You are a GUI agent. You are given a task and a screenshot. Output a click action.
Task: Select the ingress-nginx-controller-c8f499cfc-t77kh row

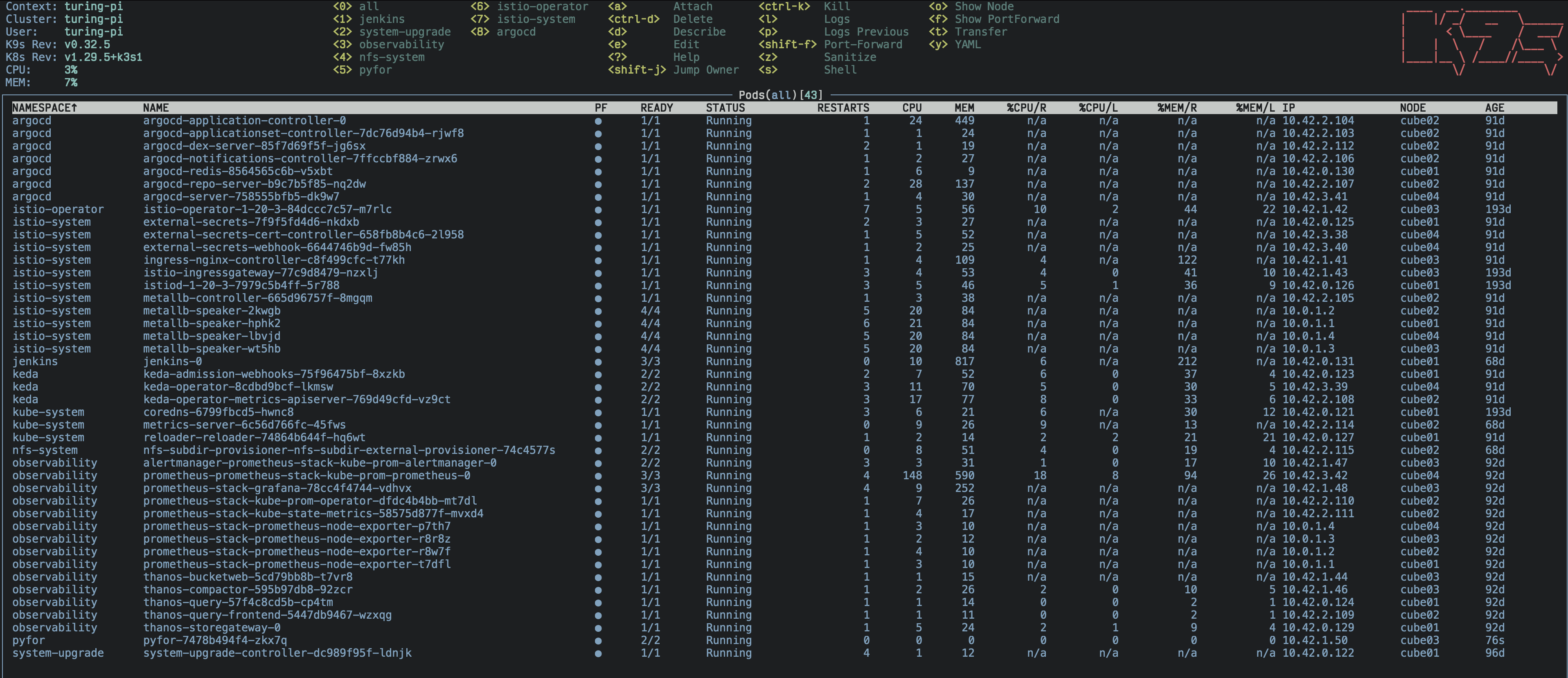[784, 260]
